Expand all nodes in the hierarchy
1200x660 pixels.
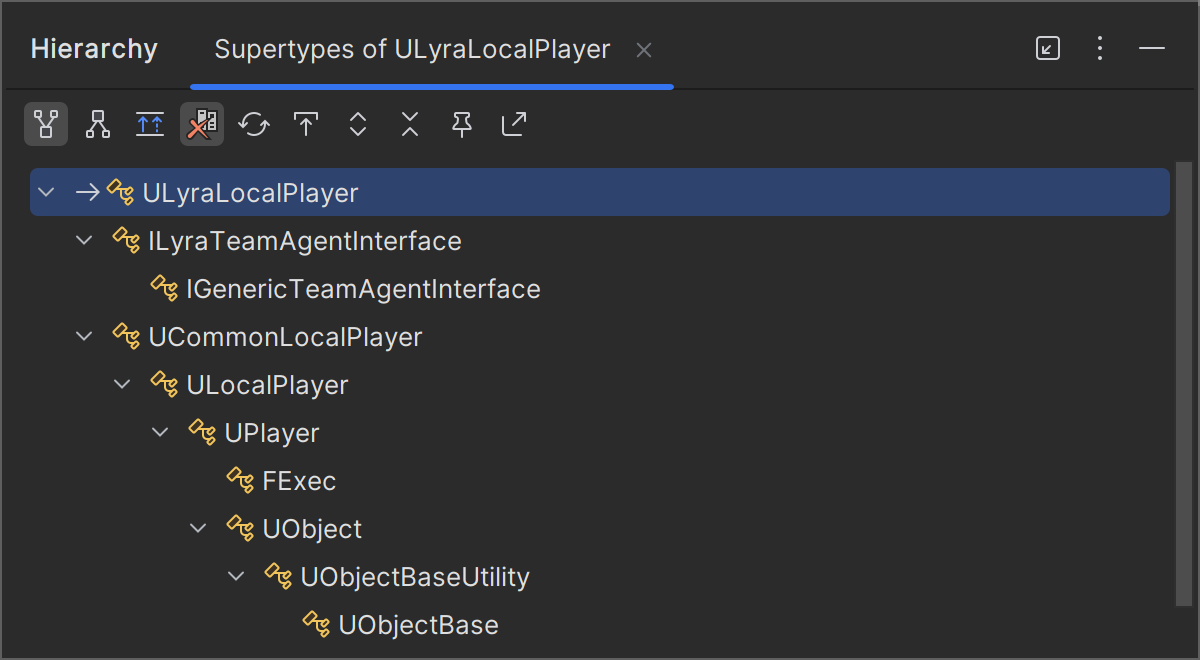click(357, 124)
